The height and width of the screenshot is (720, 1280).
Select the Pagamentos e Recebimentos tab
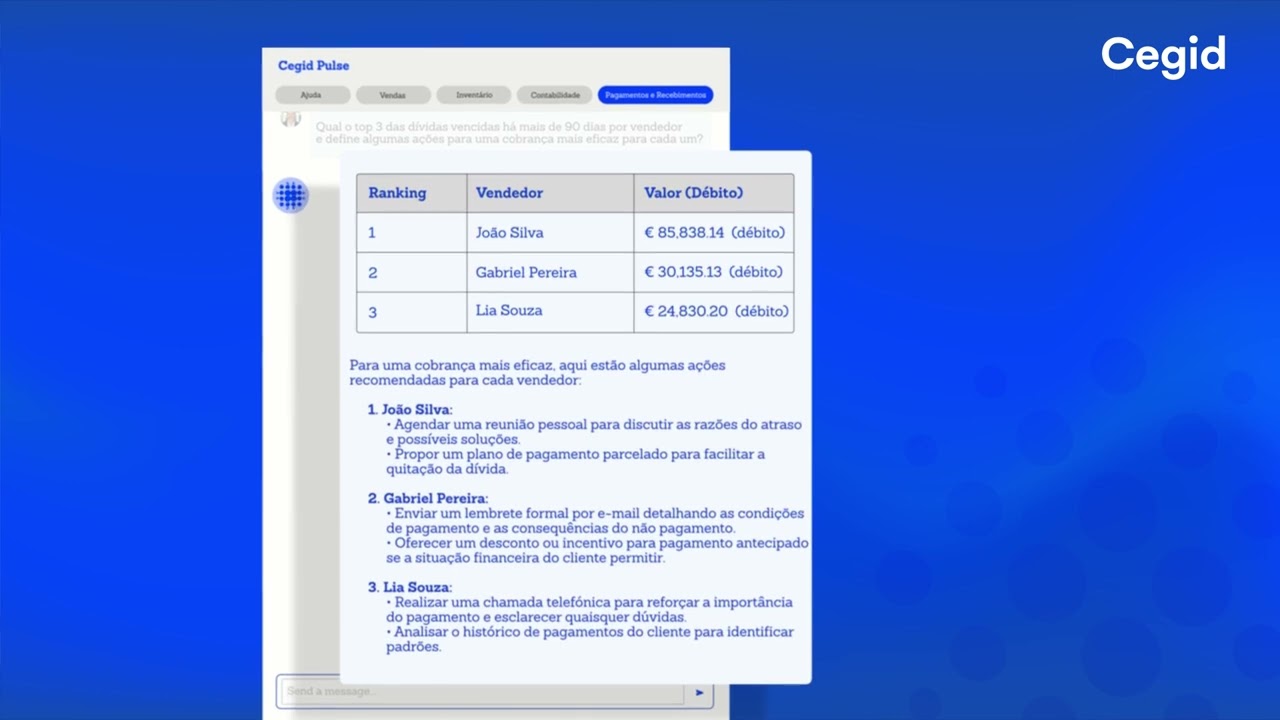pyautogui.click(x=656, y=94)
